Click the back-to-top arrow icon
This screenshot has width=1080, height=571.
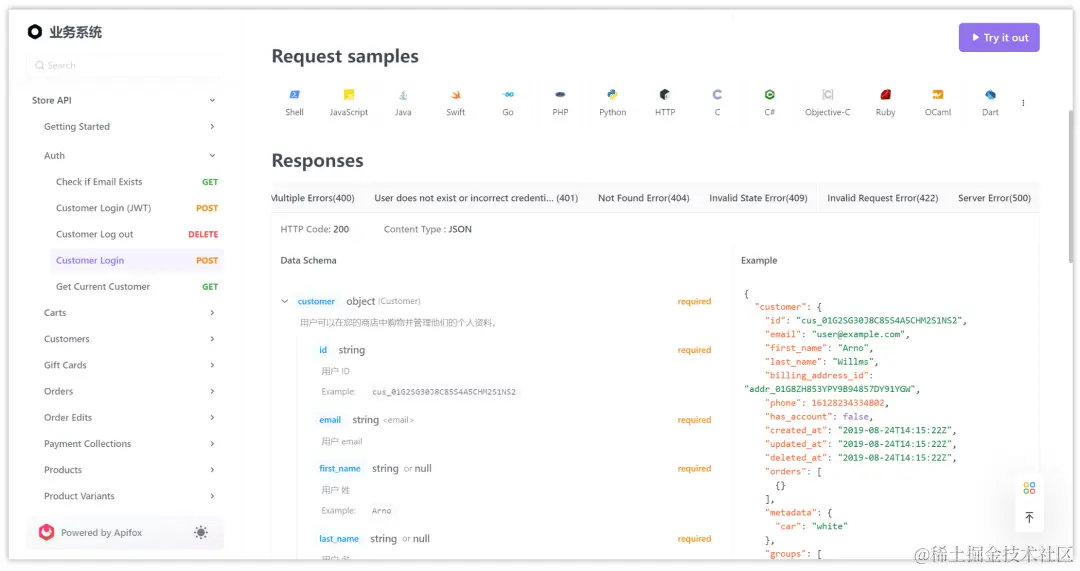tap(1029, 517)
